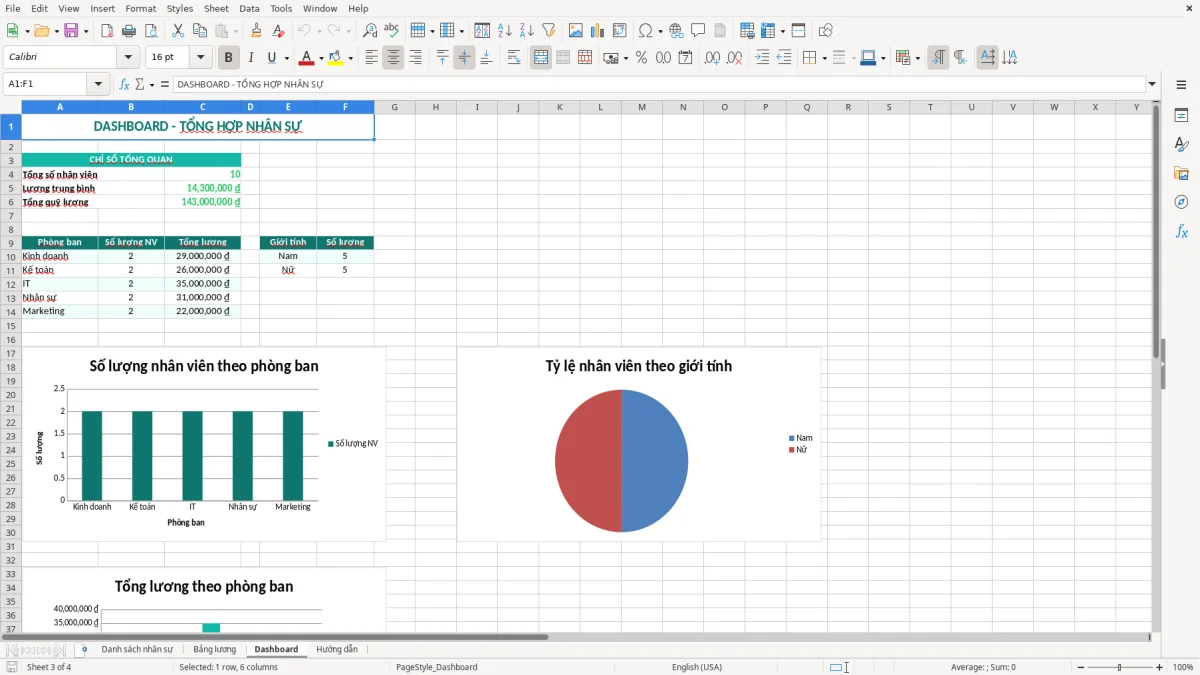1200x675 pixels.
Task: Click the zoom slider
Action: [1120, 667]
